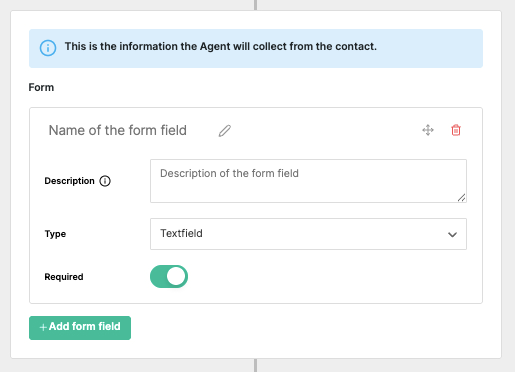Viewport: 515px width, 372px height.
Task: Click the Agent information banner message
Action: pos(221,46)
